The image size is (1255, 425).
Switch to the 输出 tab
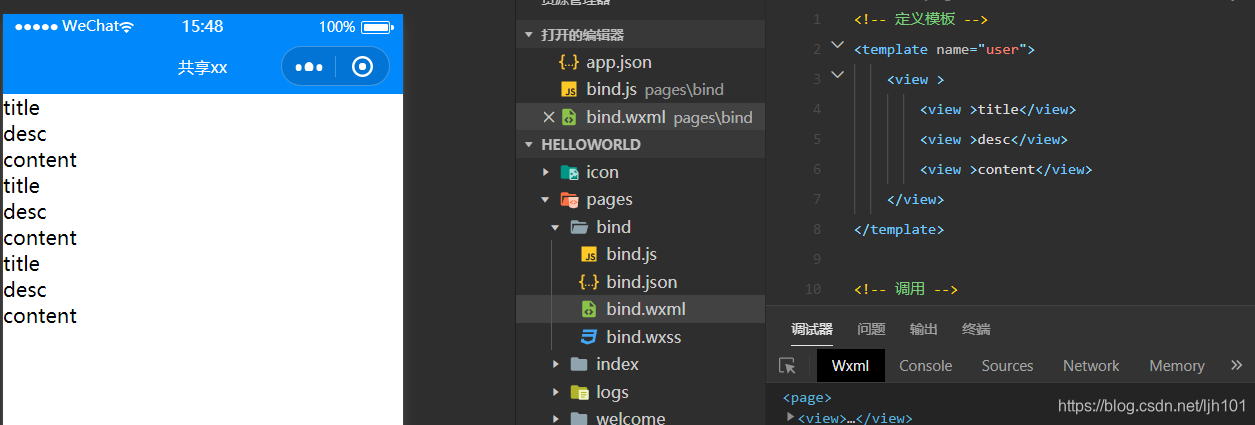924,329
